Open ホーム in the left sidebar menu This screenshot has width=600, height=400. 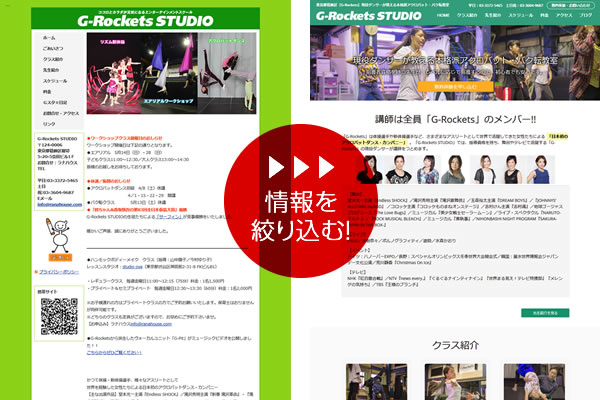pyautogui.click(x=50, y=37)
